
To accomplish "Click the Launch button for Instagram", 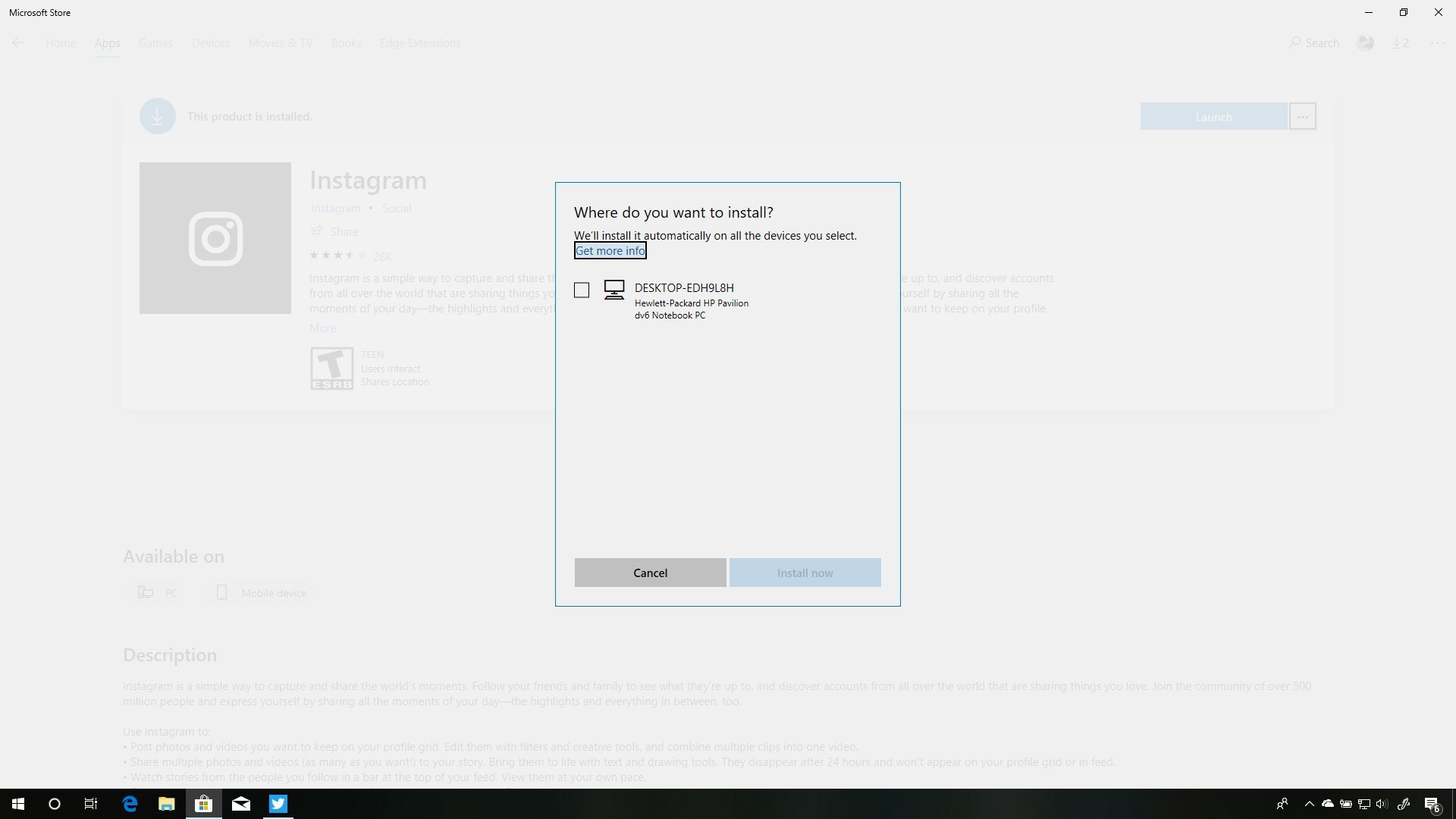I will click(x=1213, y=116).
